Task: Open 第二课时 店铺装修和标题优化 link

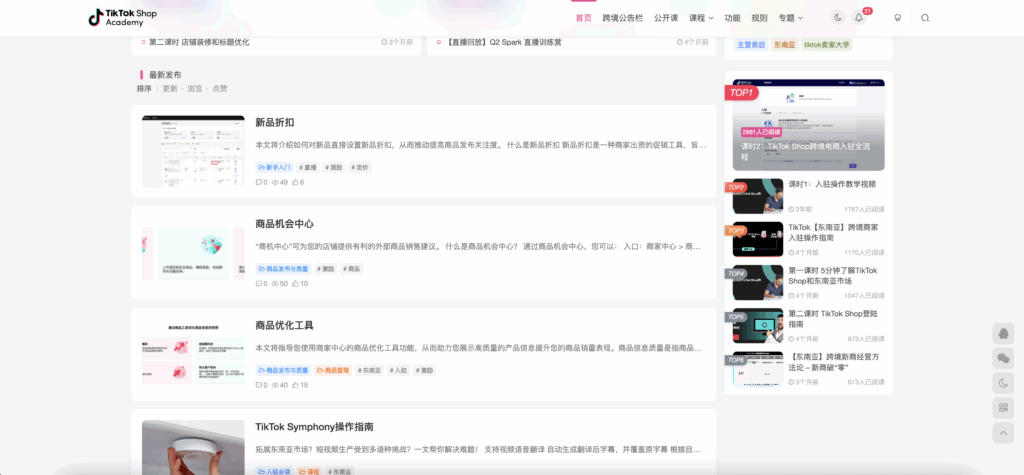Action: coord(199,42)
